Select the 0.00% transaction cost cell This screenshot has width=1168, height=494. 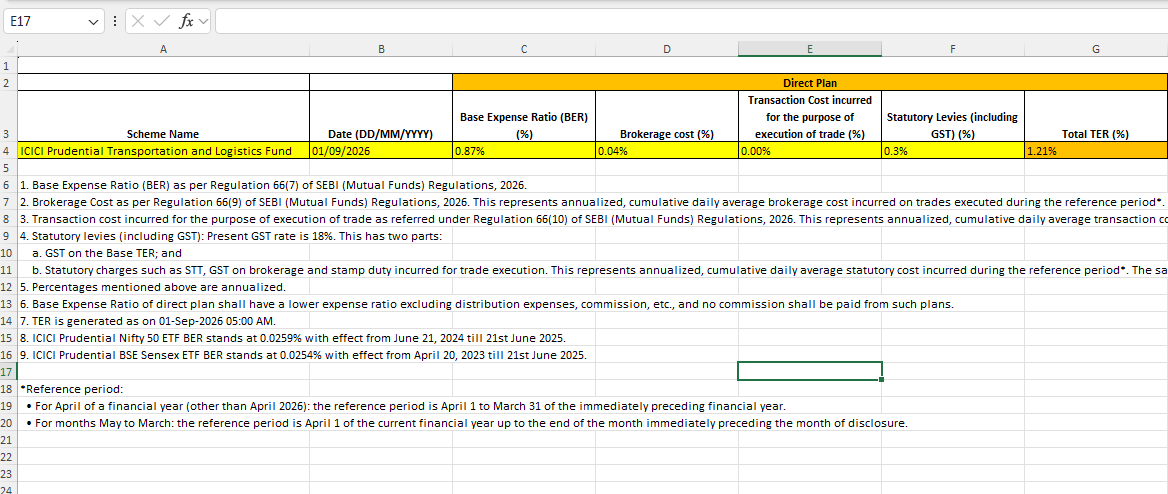click(810, 151)
